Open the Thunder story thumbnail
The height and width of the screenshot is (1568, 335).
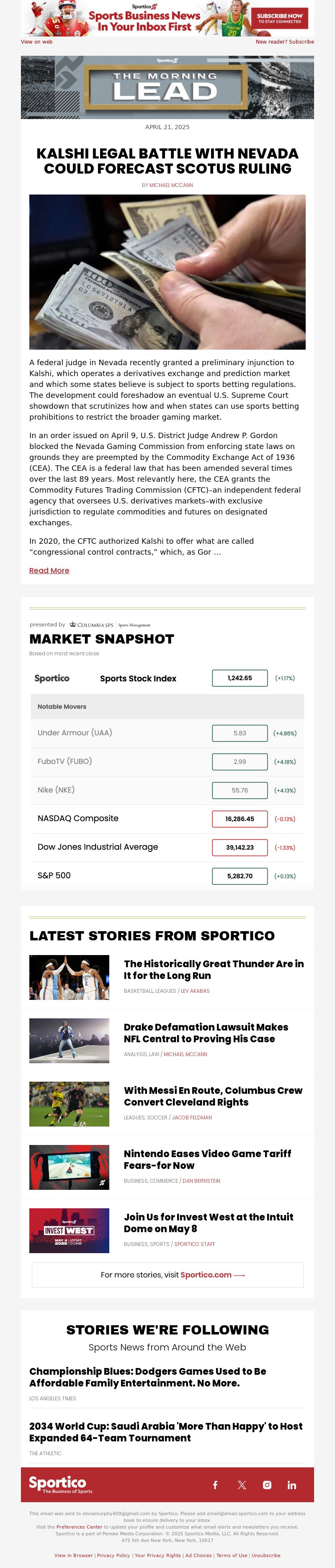pyautogui.click(x=70, y=977)
